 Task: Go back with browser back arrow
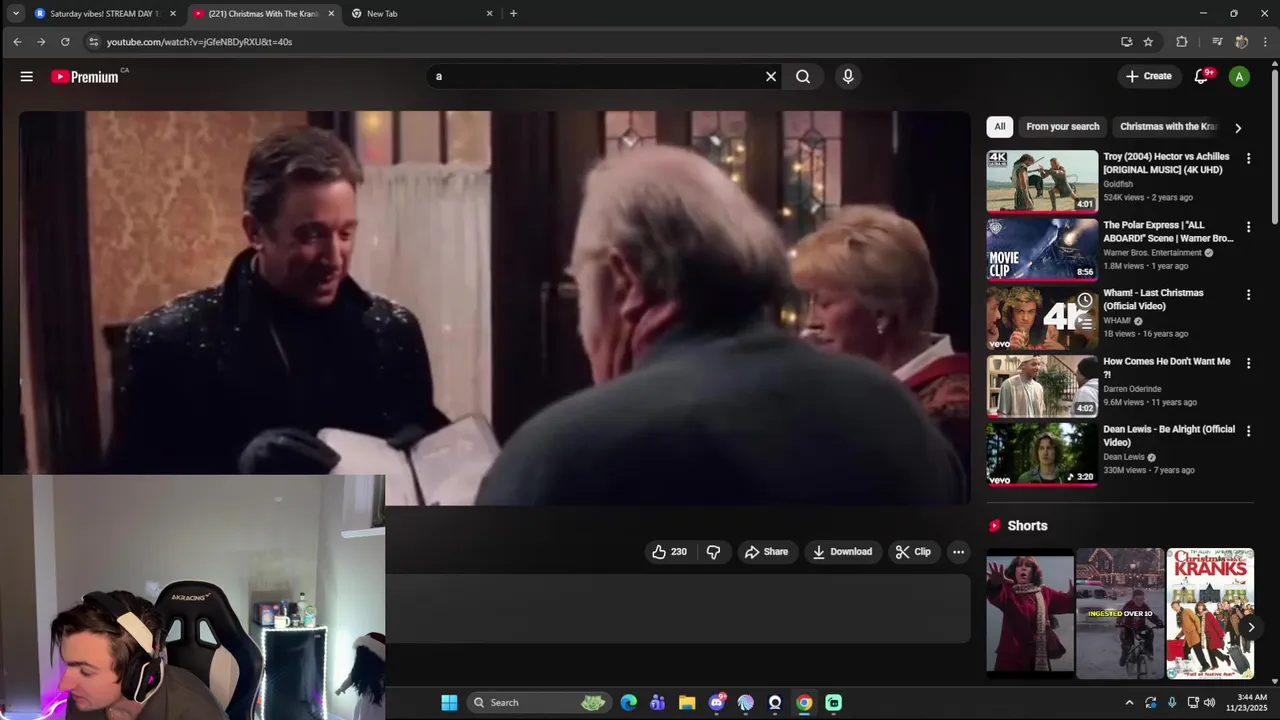[17, 42]
